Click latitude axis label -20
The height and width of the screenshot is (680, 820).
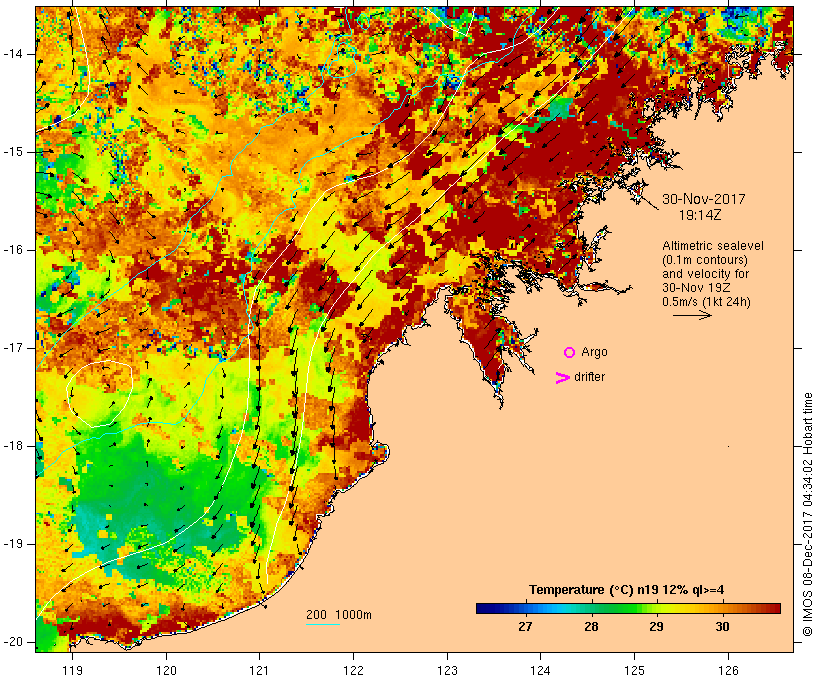coord(13,642)
